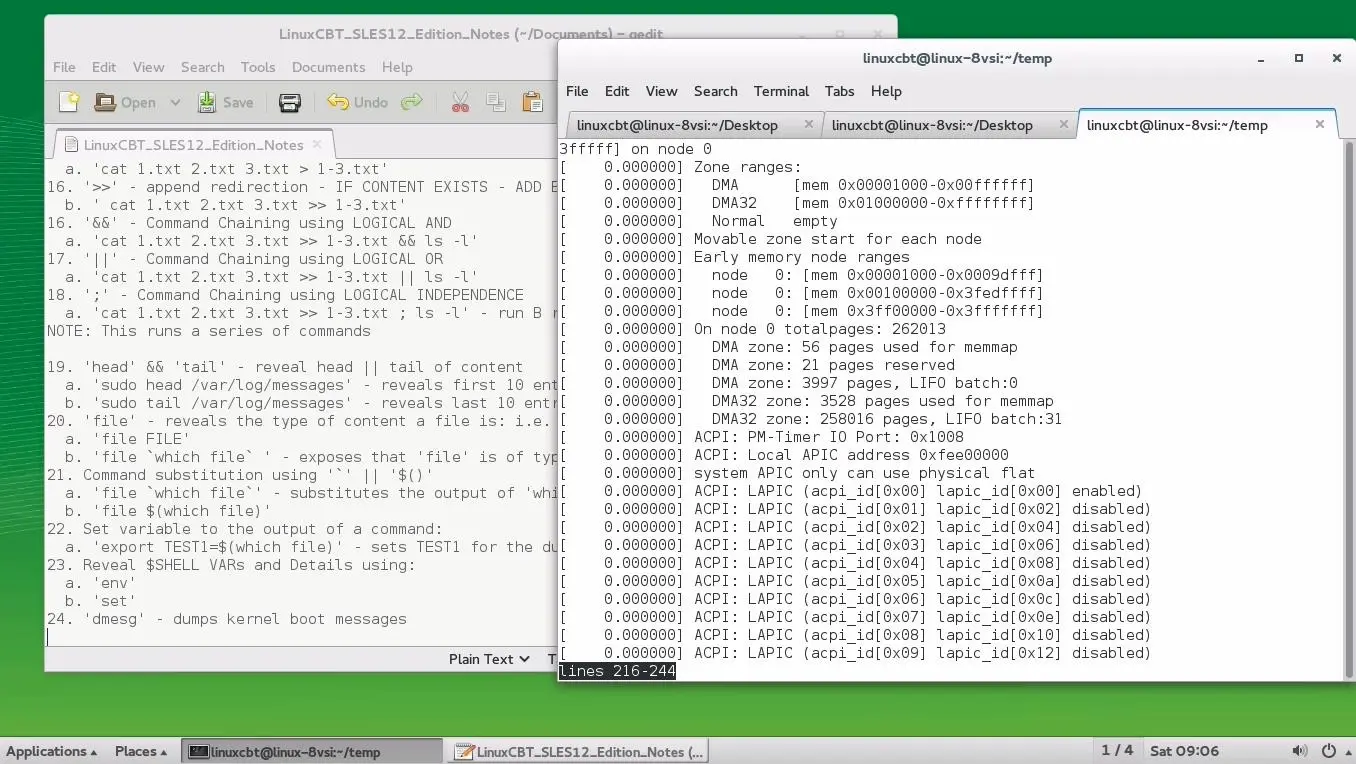Image resolution: width=1356 pixels, height=764 pixels.
Task: Open the gedit Help menu
Action: tap(397, 67)
